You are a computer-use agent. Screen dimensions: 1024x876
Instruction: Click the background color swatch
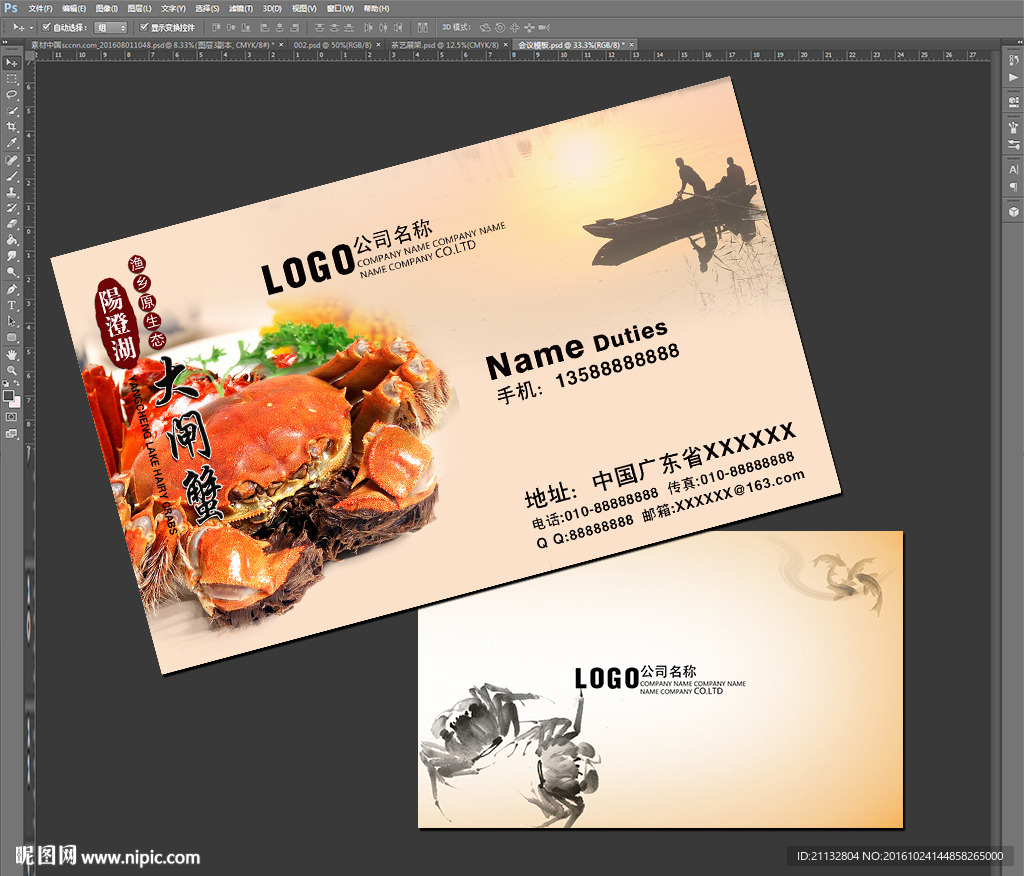pyautogui.click(x=16, y=402)
